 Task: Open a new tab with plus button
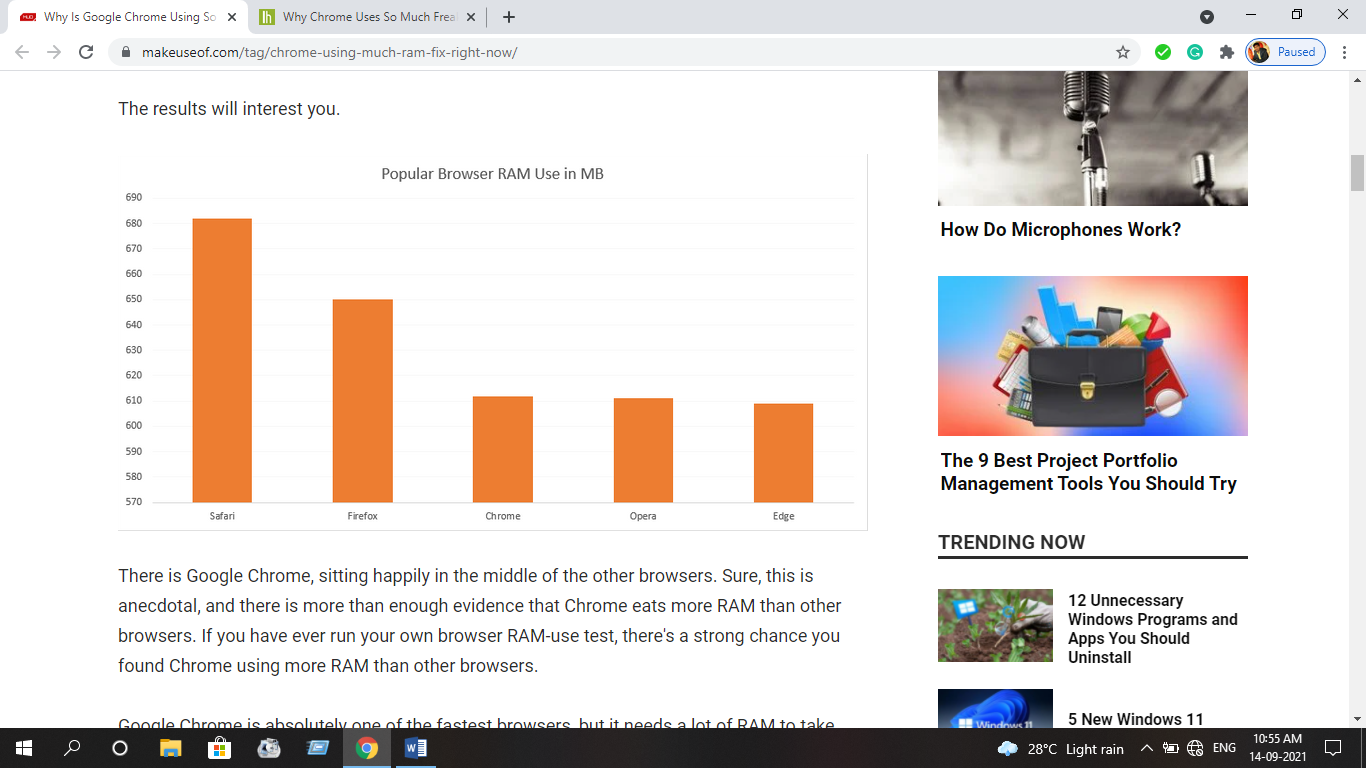click(509, 17)
